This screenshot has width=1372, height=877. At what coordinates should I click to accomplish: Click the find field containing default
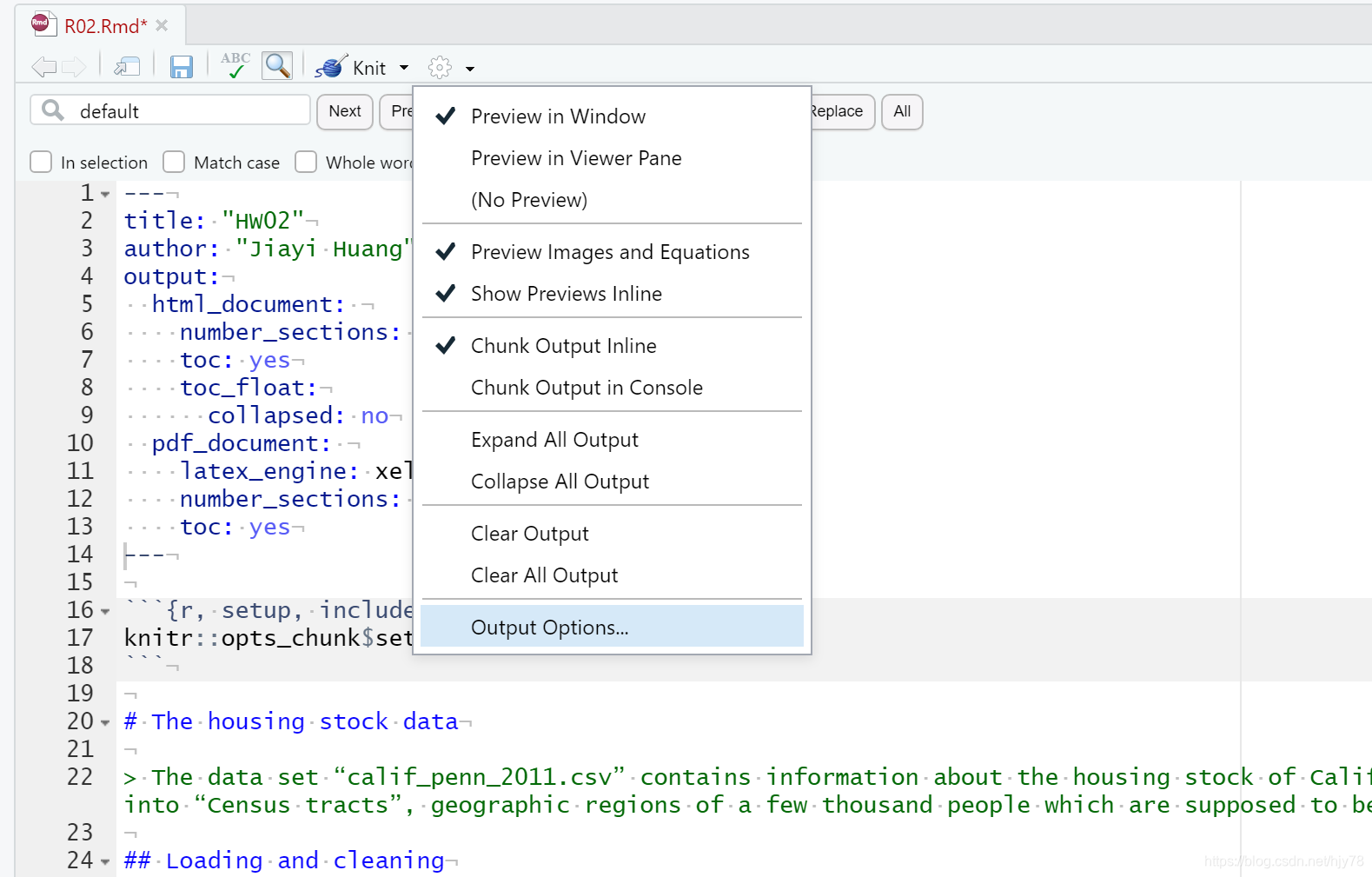point(170,110)
